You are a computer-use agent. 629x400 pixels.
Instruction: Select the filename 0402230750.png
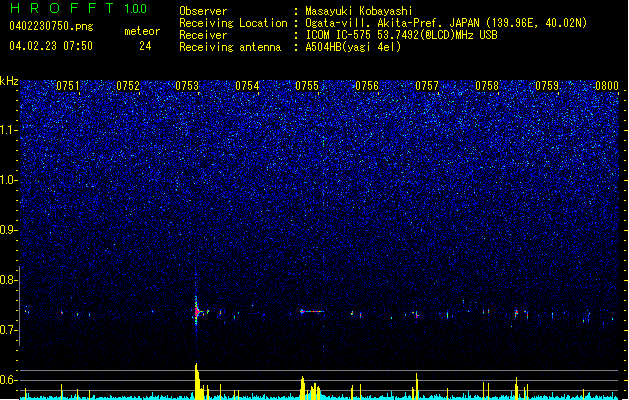(51, 26)
